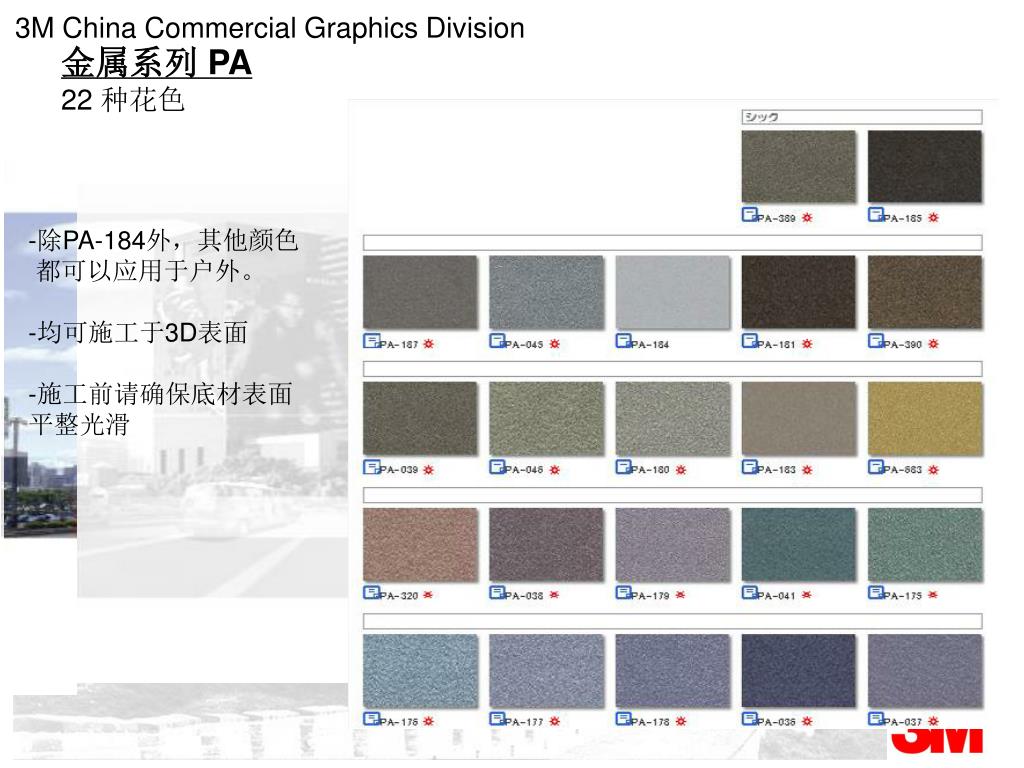This screenshot has height=768, width=1024.
Task: Click the blue enlarge icon beside PA-039
Action: click(371, 466)
